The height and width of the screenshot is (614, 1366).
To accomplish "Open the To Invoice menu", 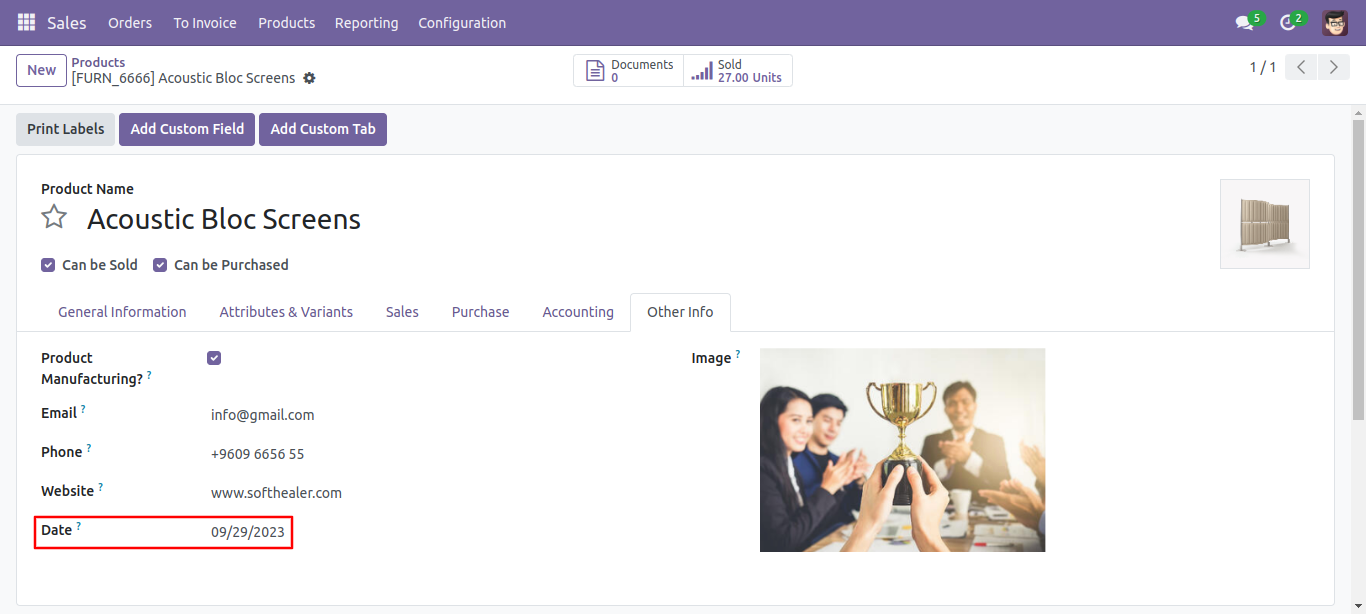I will (x=205, y=22).
